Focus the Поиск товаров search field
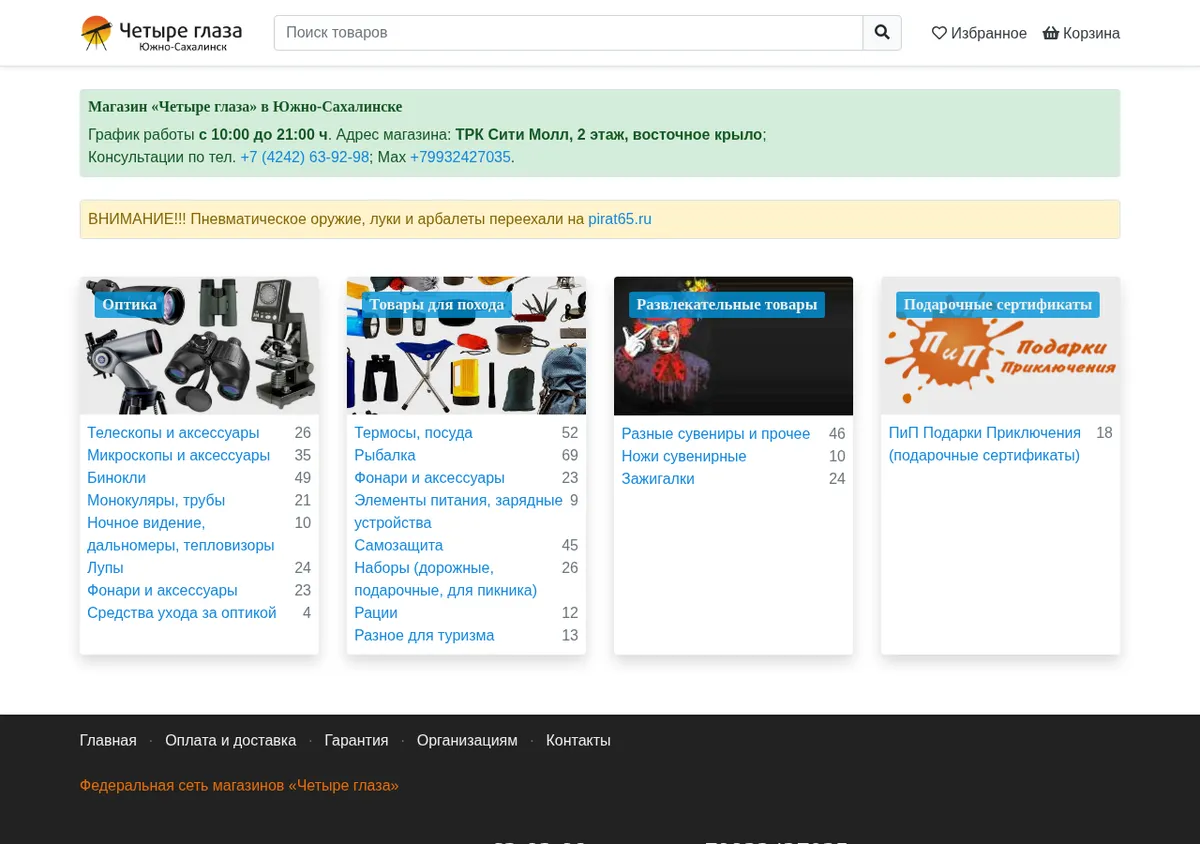The image size is (1200, 844). tap(568, 33)
